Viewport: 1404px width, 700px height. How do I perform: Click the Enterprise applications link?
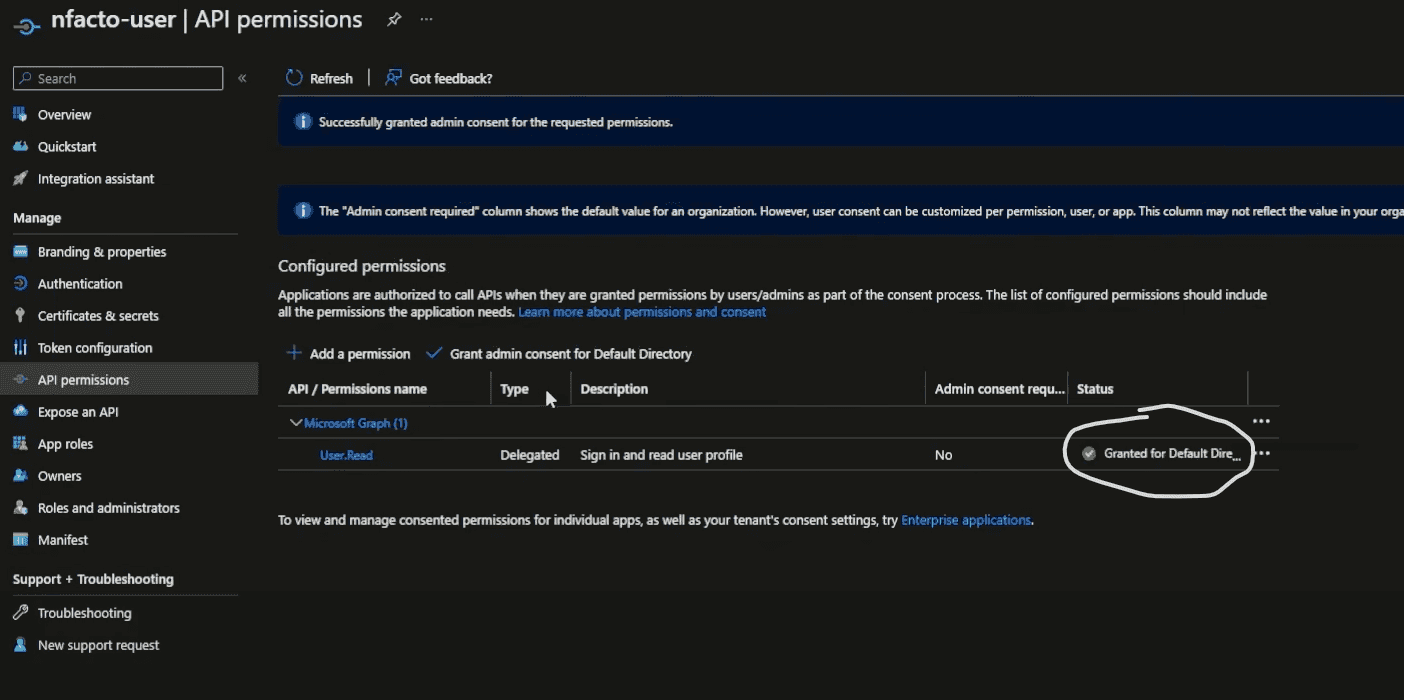coord(965,519)
